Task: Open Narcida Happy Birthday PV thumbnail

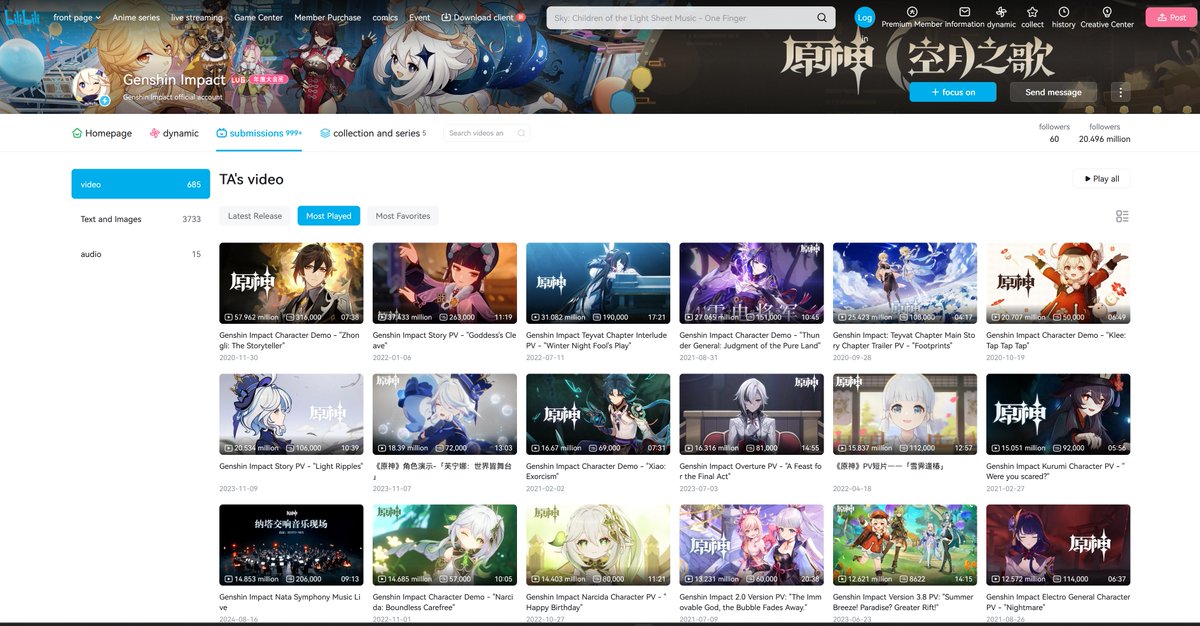Action: pyautogui.click(x=598, y=545)
